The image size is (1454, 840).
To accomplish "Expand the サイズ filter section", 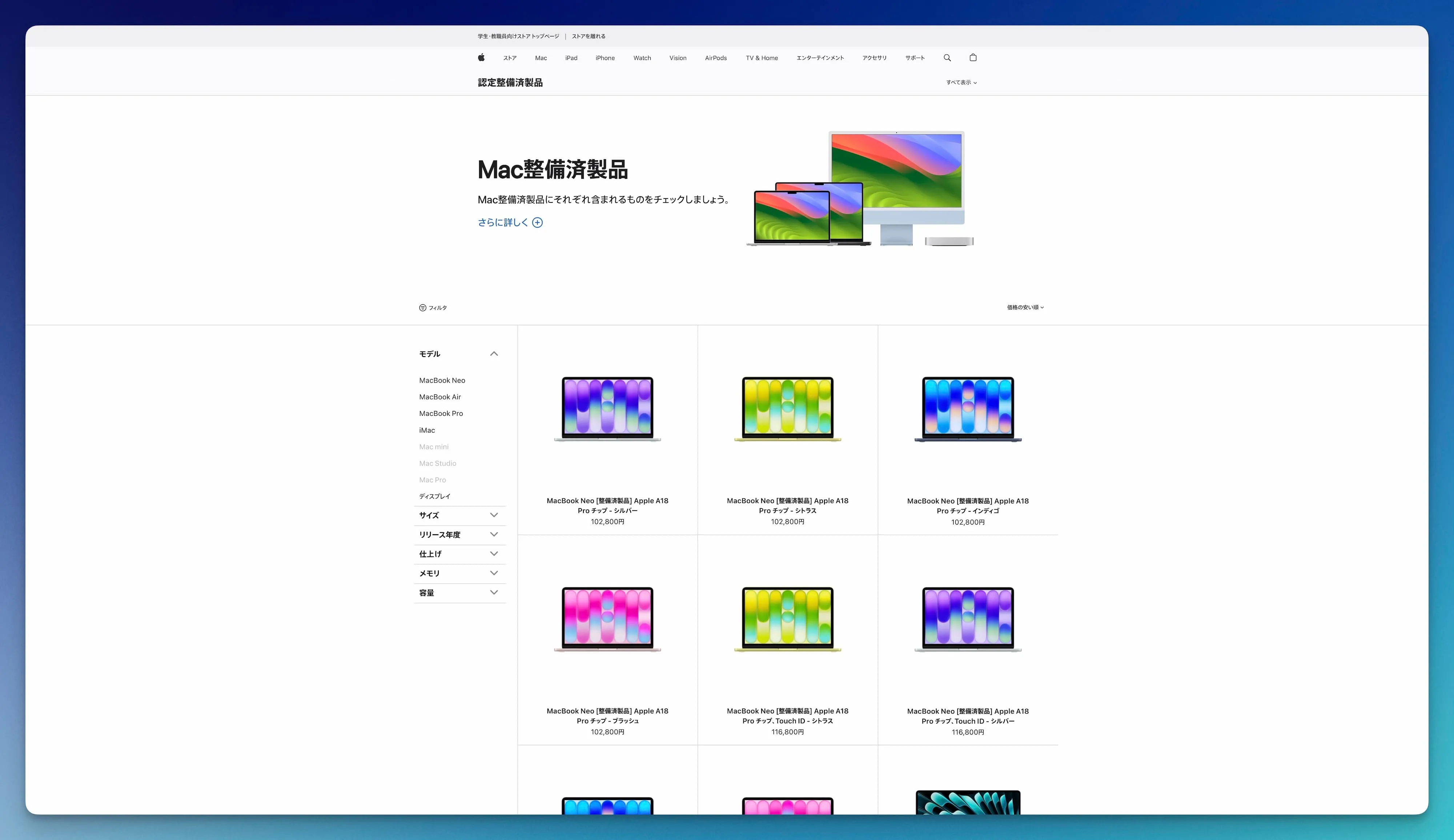I will coord(494,515).
